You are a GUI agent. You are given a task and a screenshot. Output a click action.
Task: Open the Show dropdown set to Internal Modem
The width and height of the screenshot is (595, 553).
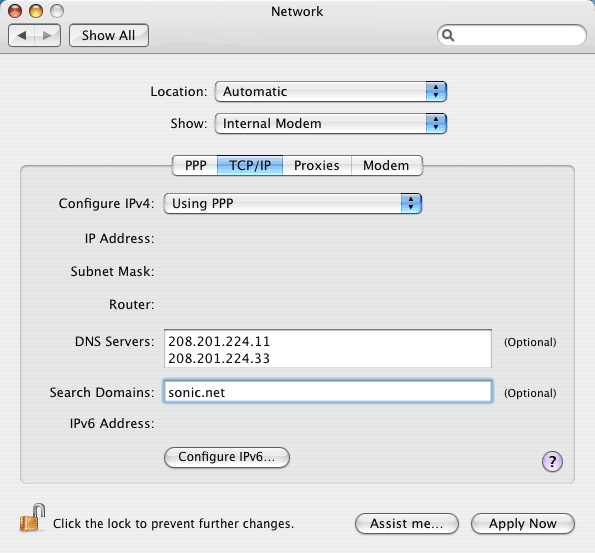[331, 123]
